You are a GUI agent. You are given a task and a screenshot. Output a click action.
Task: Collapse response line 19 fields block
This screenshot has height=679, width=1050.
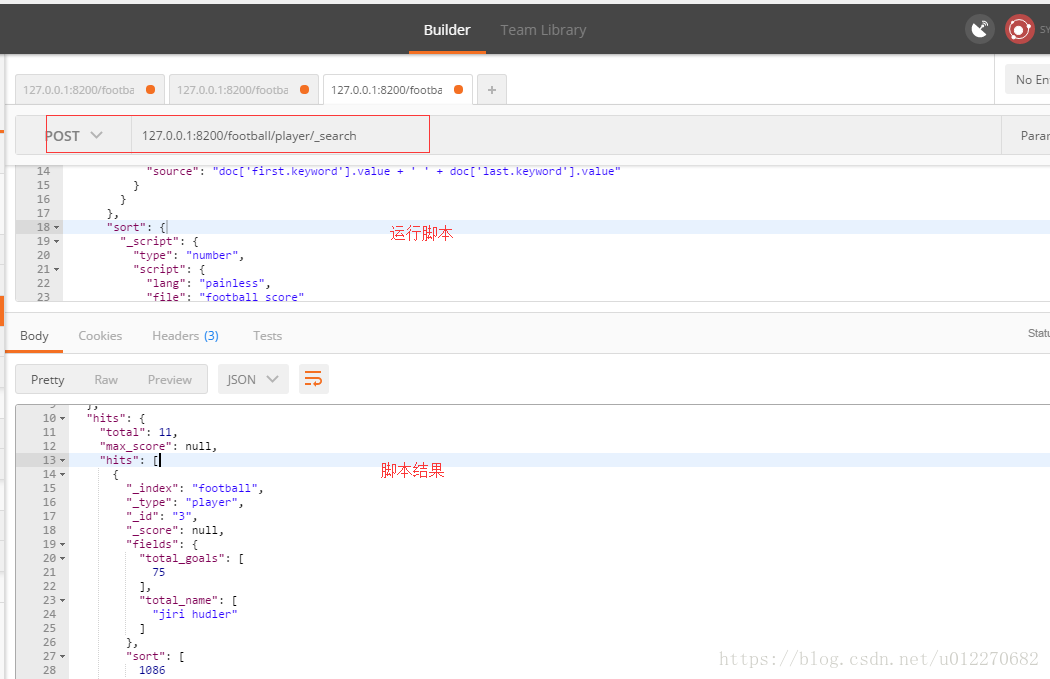click(x=62, y=544)
